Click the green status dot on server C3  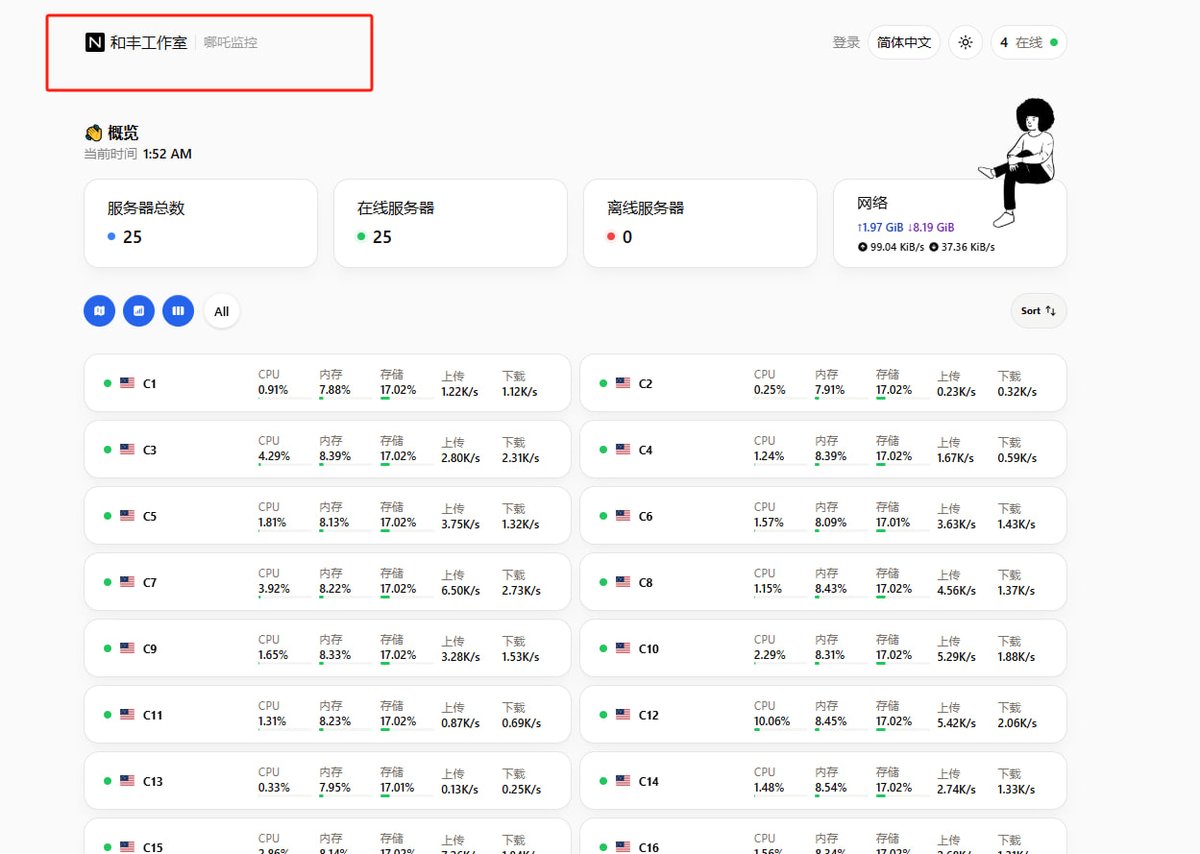(106, 449)
